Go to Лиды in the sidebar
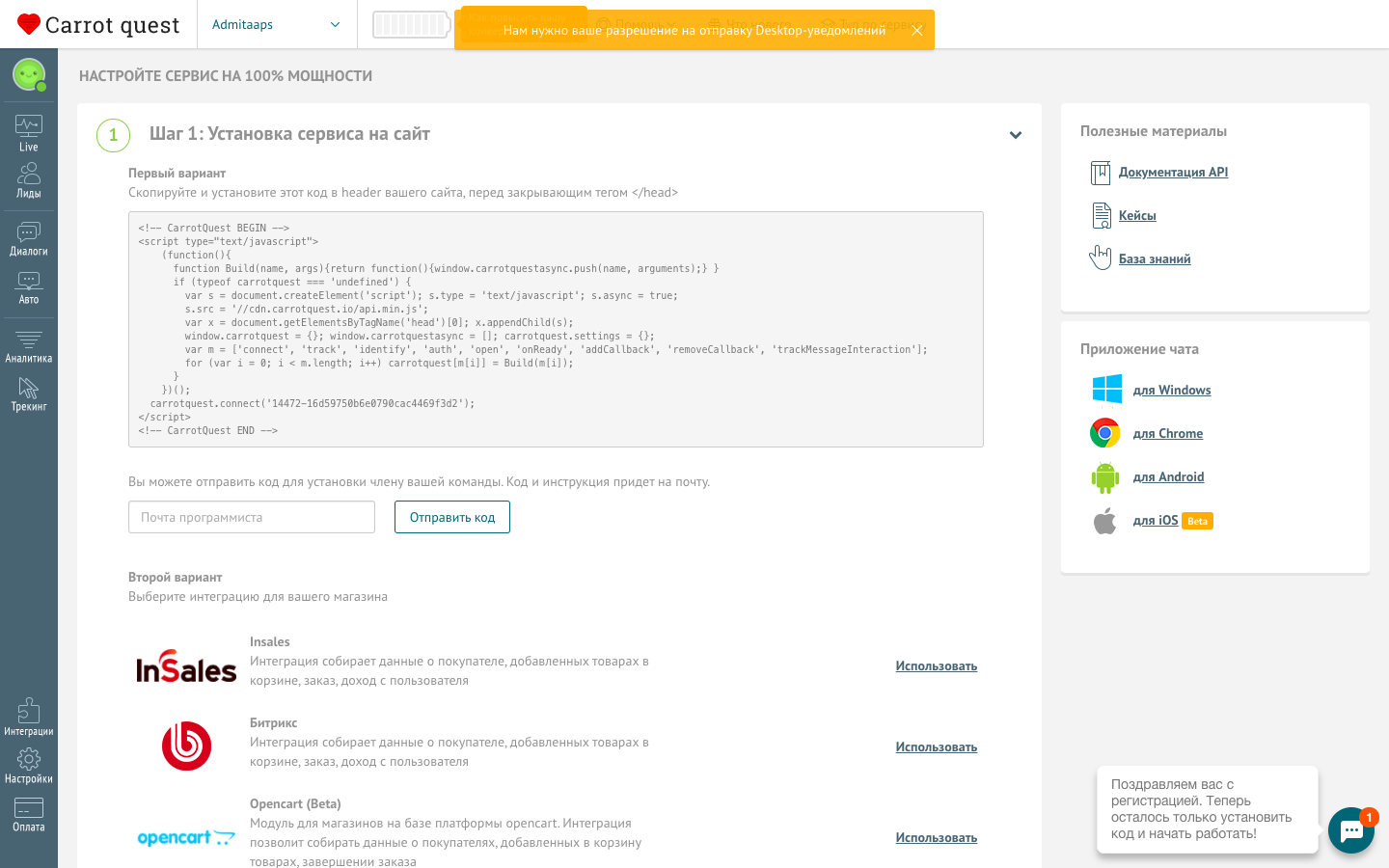The height and width of the screenshot is (868, 1389). coord(29,180)
